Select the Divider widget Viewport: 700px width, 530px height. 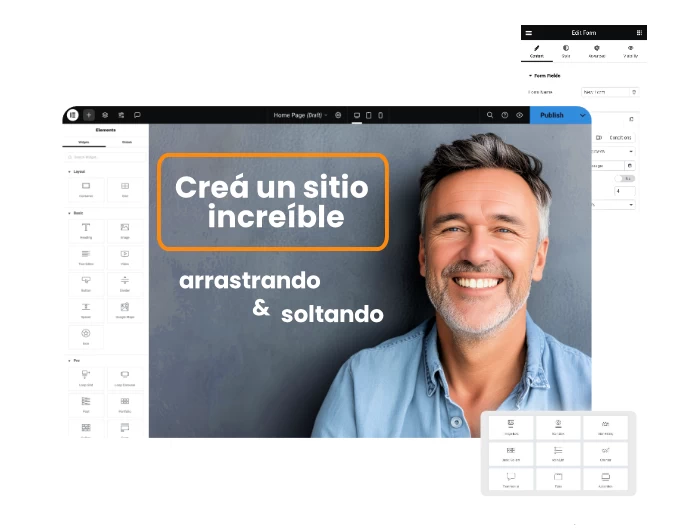pyautogui.click(x=125, y=284)
